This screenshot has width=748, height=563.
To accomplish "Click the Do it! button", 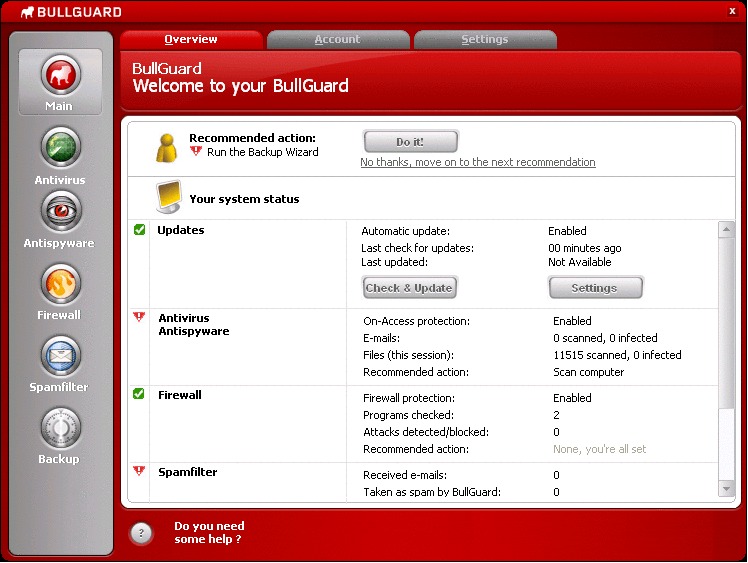I will point(410,142).
